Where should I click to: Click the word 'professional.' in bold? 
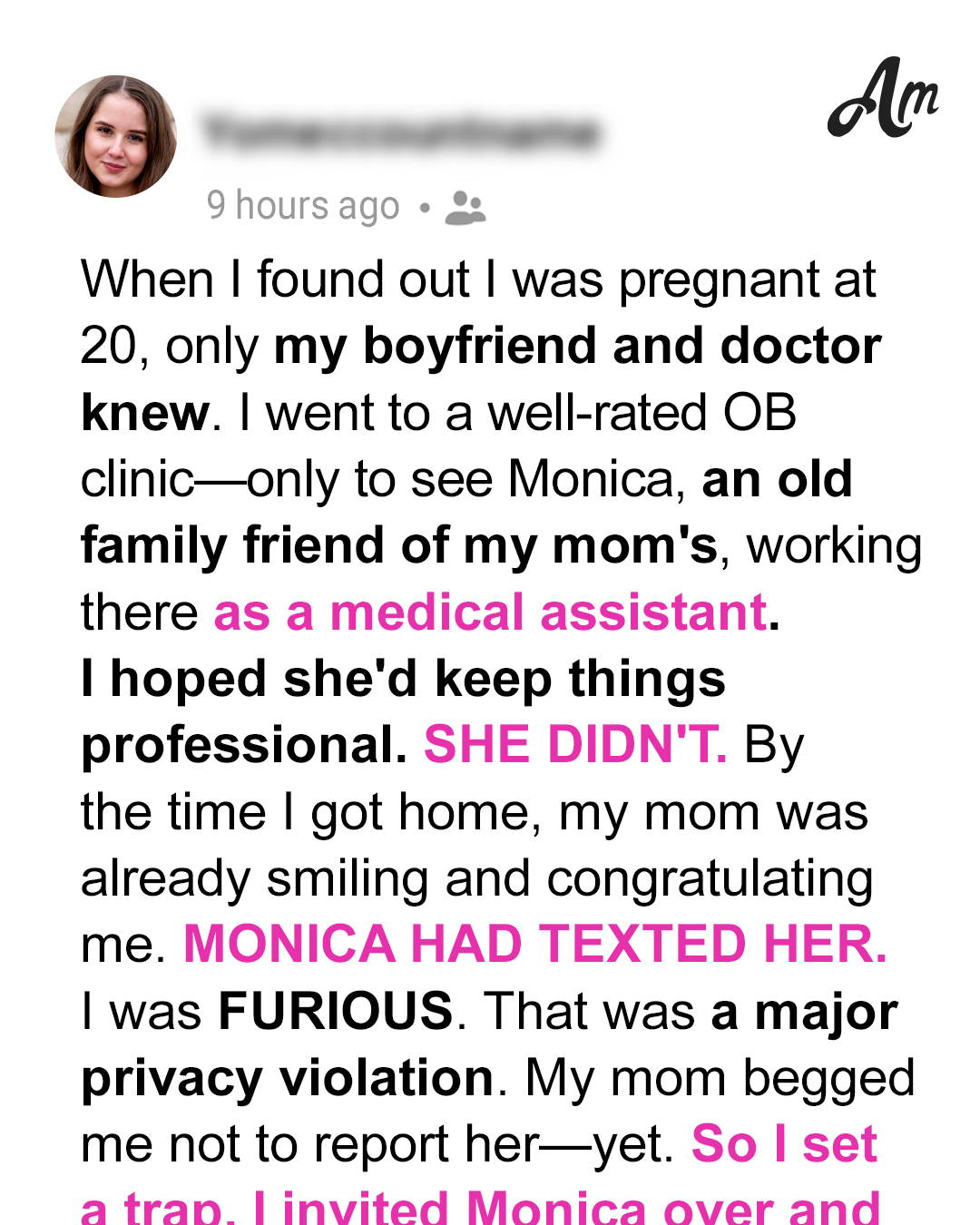245,746
